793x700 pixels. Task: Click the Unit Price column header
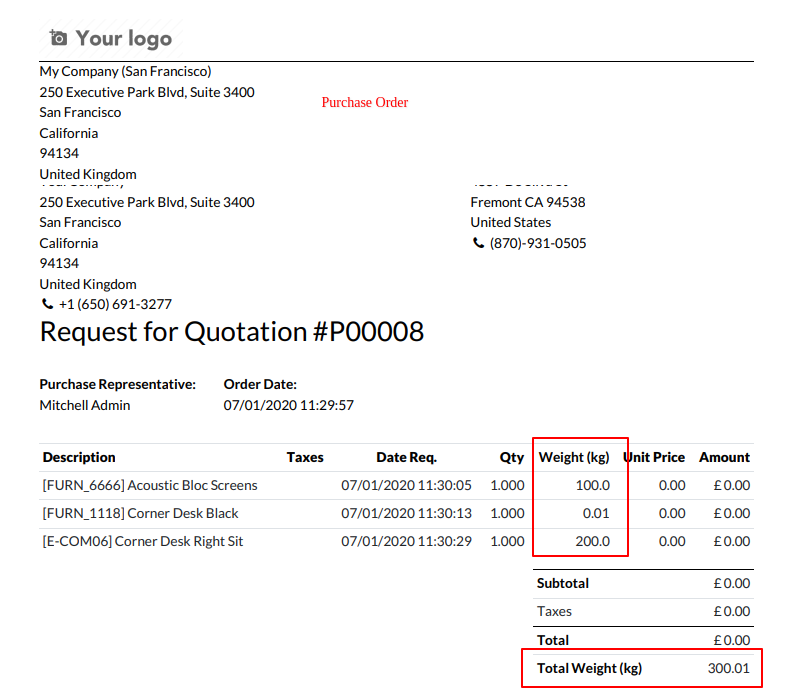click(x=654, y=457)
